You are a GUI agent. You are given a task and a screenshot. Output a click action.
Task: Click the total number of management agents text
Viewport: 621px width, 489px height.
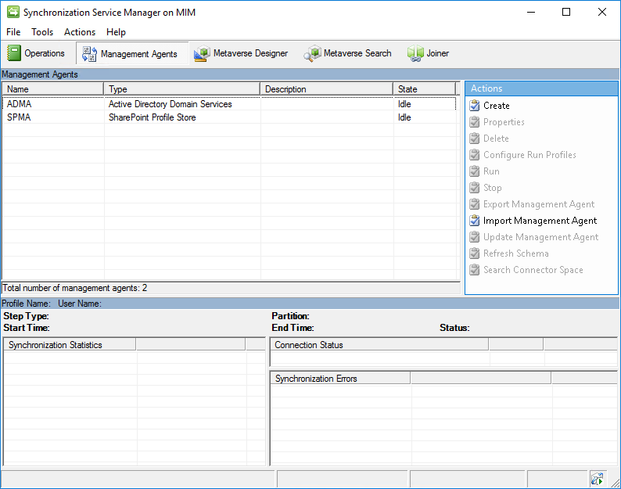pyautogui.click(x=75, y=288)
